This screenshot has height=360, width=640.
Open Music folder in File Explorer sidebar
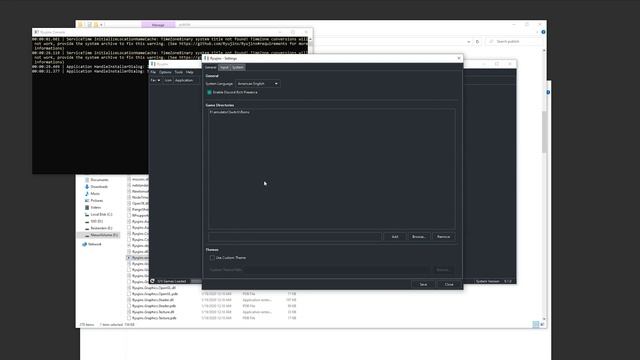point(95,194)
